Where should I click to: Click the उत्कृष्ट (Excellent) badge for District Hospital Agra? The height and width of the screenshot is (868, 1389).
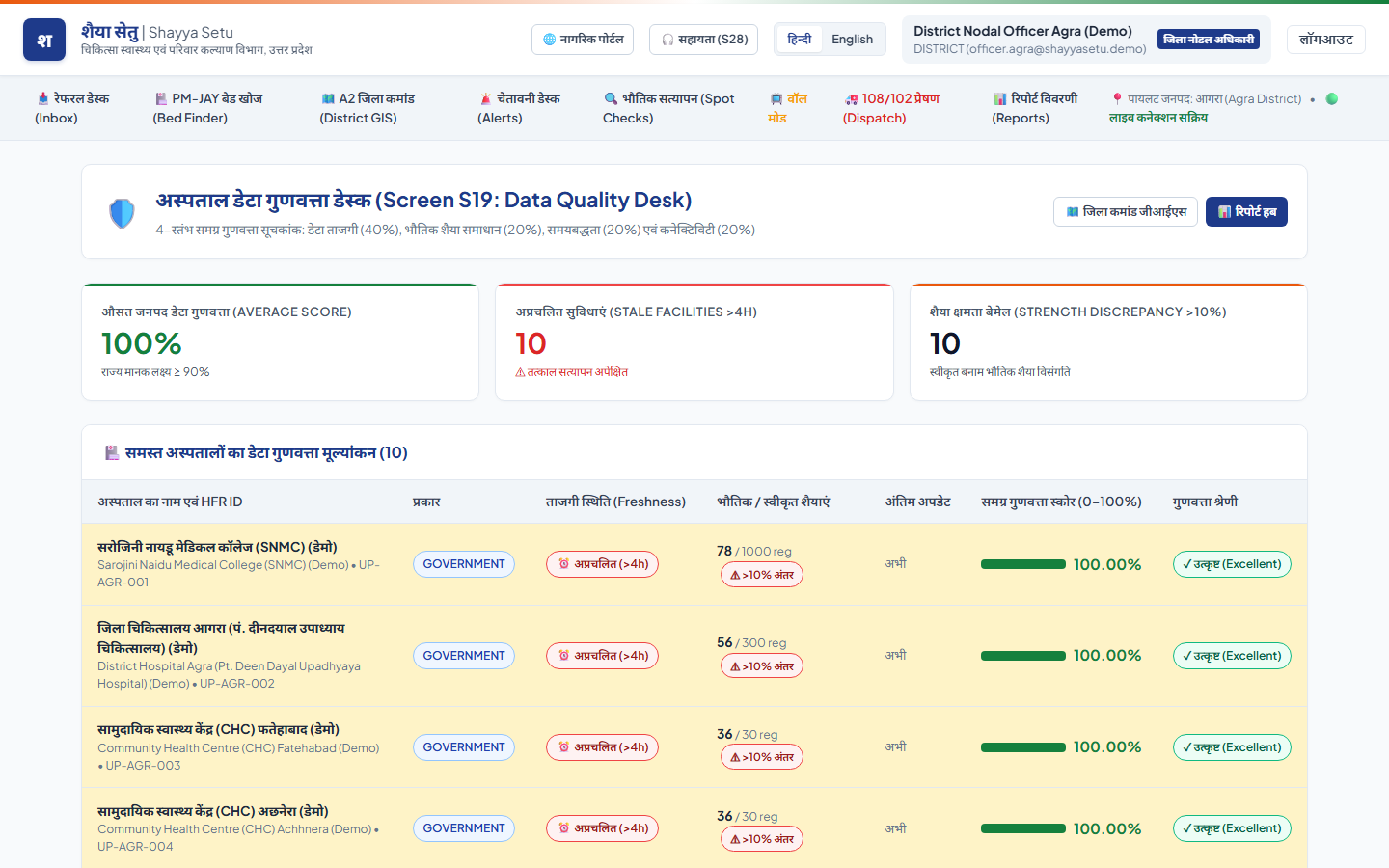coord(1232,656)
